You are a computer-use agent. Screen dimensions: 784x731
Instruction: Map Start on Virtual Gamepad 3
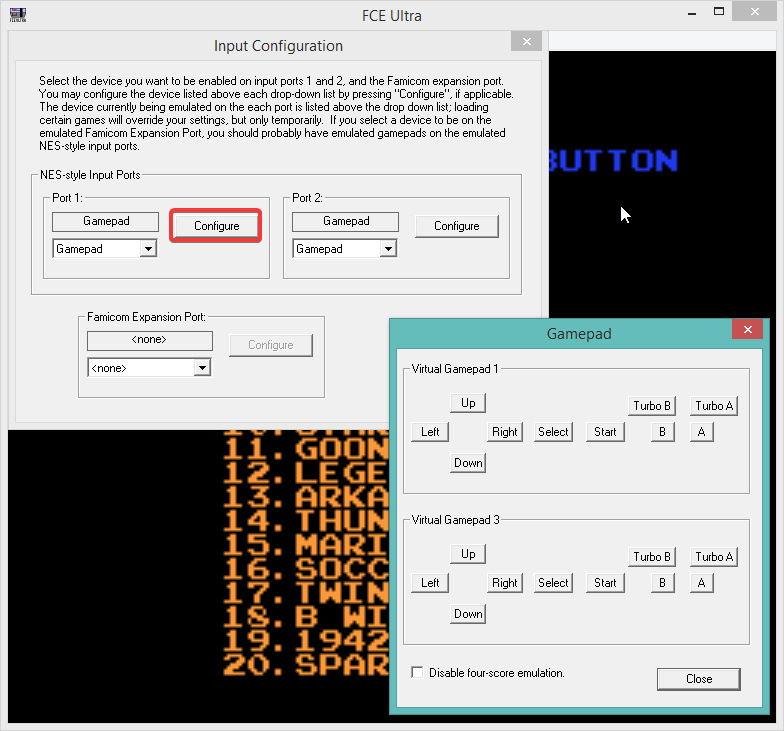click(605, 583)
